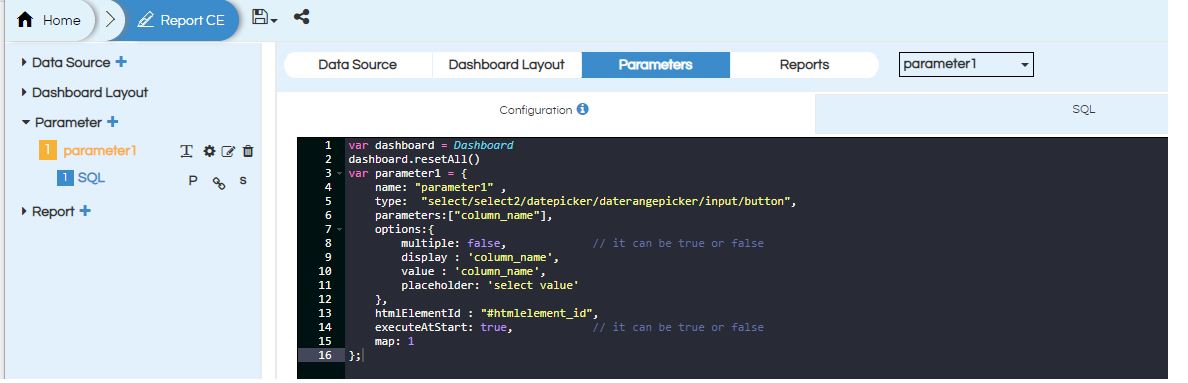The width and height of the screenshot is (1188, 383).
Task: Select the SQL item under parameter1
Action: tap(91, 178)
